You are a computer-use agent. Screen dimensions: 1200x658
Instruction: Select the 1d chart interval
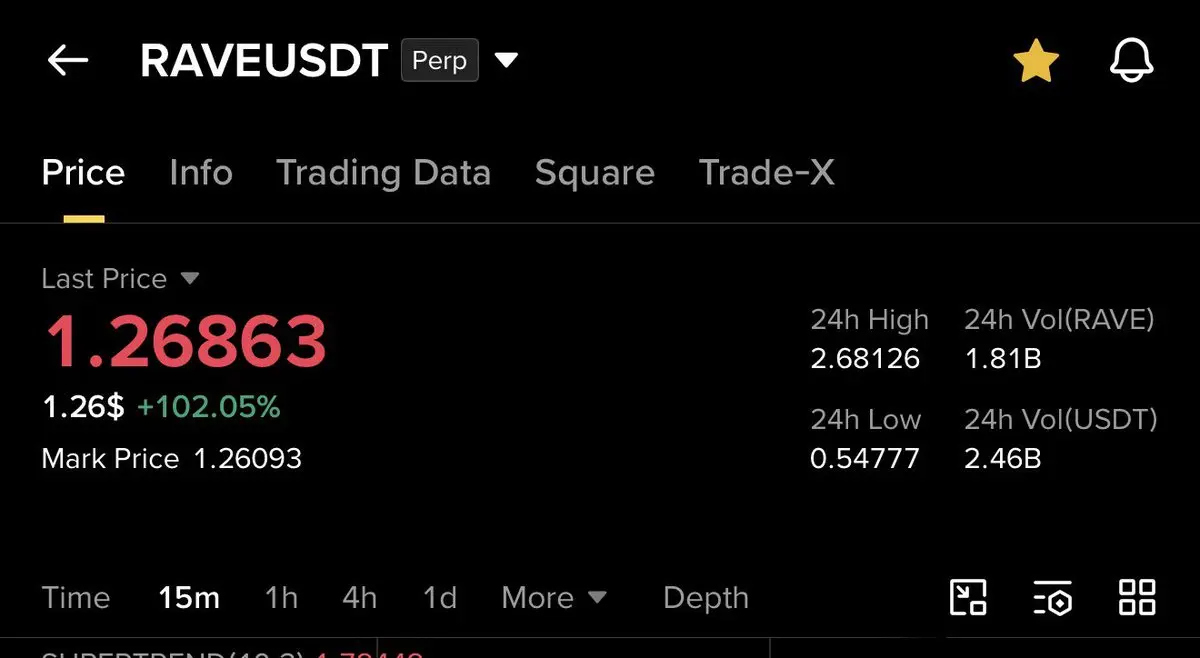coord(439,598)
